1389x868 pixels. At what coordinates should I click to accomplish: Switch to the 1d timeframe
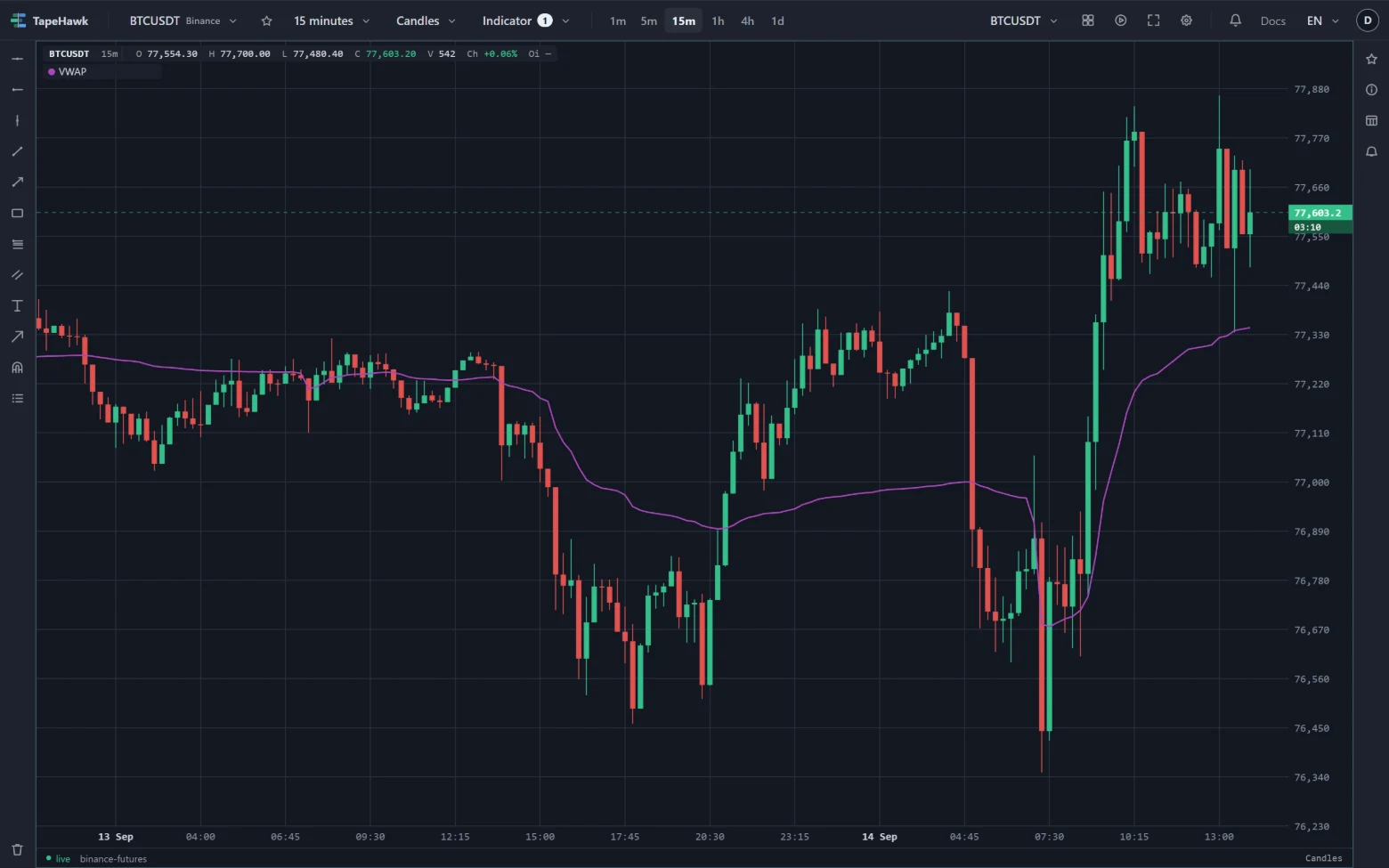click(x=778, y=20)
